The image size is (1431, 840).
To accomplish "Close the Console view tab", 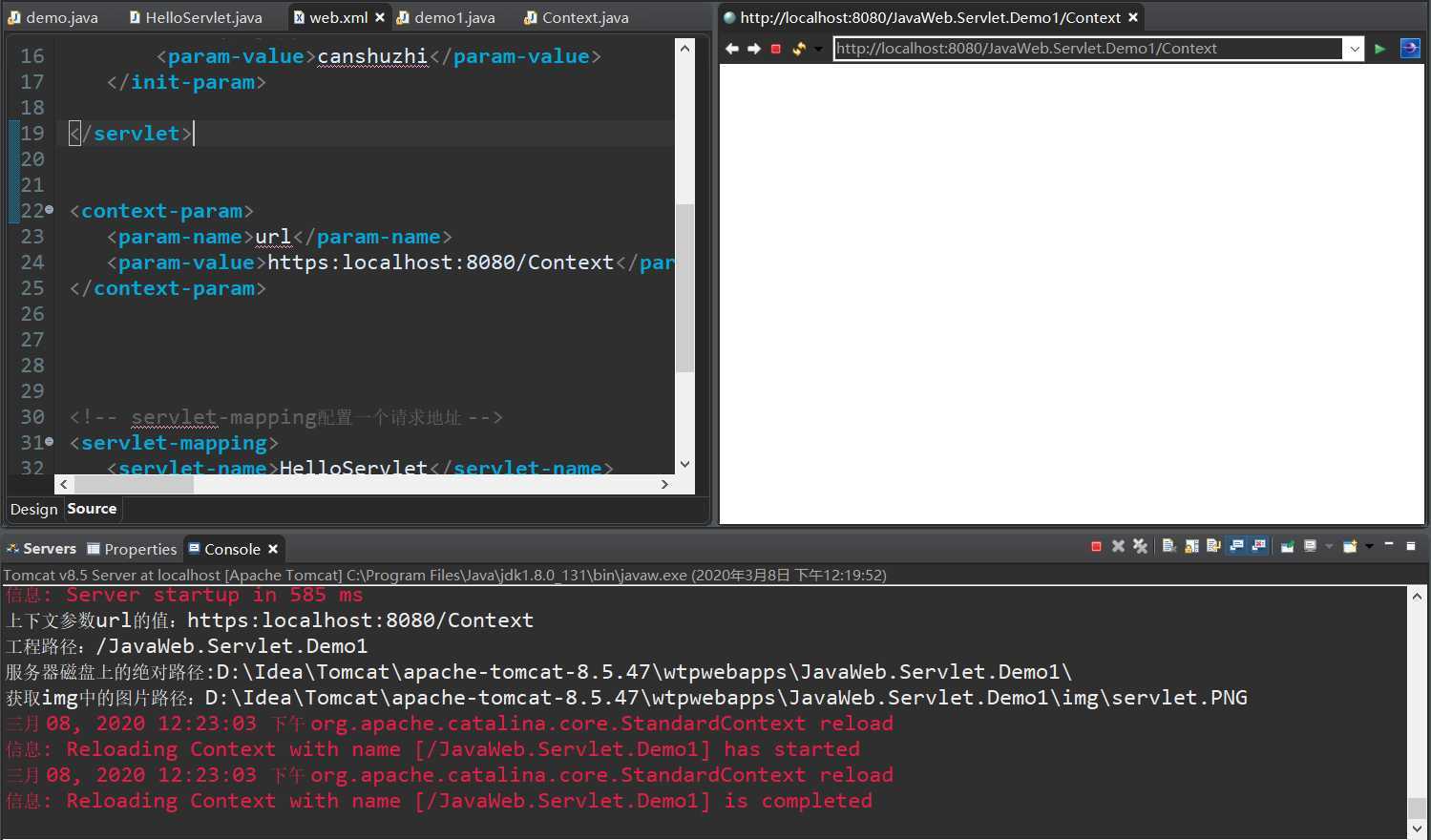I will pyautogui.click(x=273, y=549).
